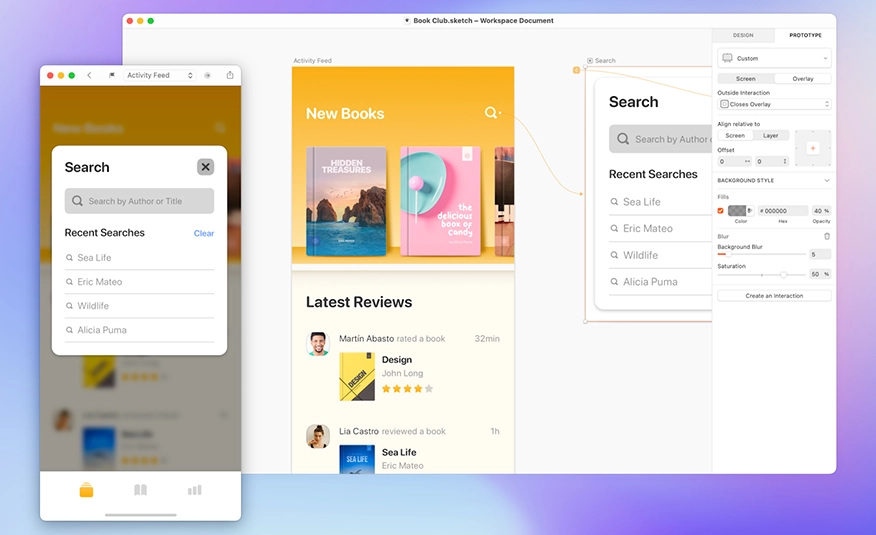The width and height of the screenshot is (876, 535).
Task: Tap the bar chart stats tab icon
Action: click(194, 490)
